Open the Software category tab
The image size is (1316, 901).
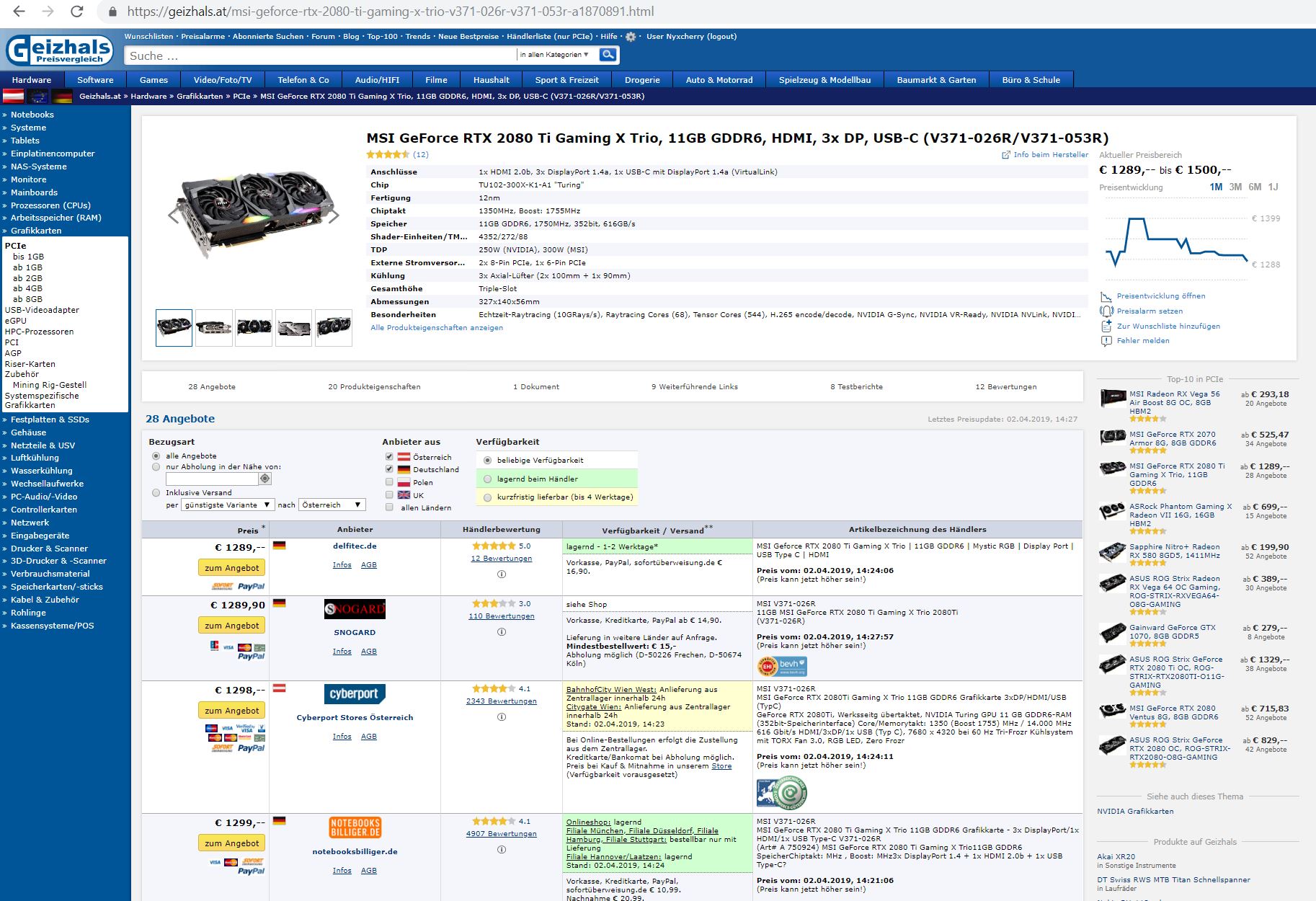coord(95,80)
